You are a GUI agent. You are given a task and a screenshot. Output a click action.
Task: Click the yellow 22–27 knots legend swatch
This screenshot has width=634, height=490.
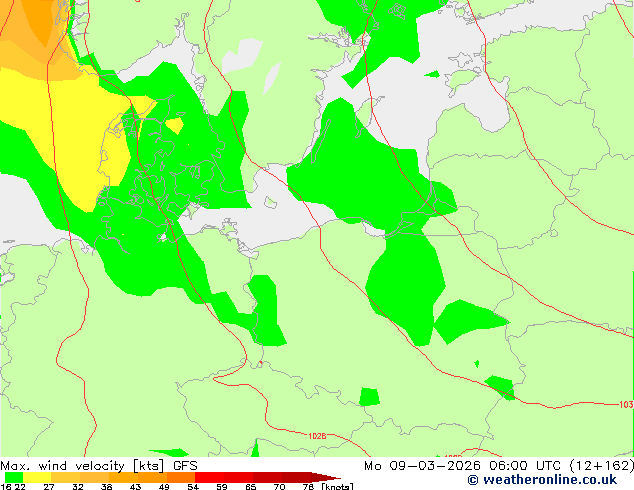(37, 477)
